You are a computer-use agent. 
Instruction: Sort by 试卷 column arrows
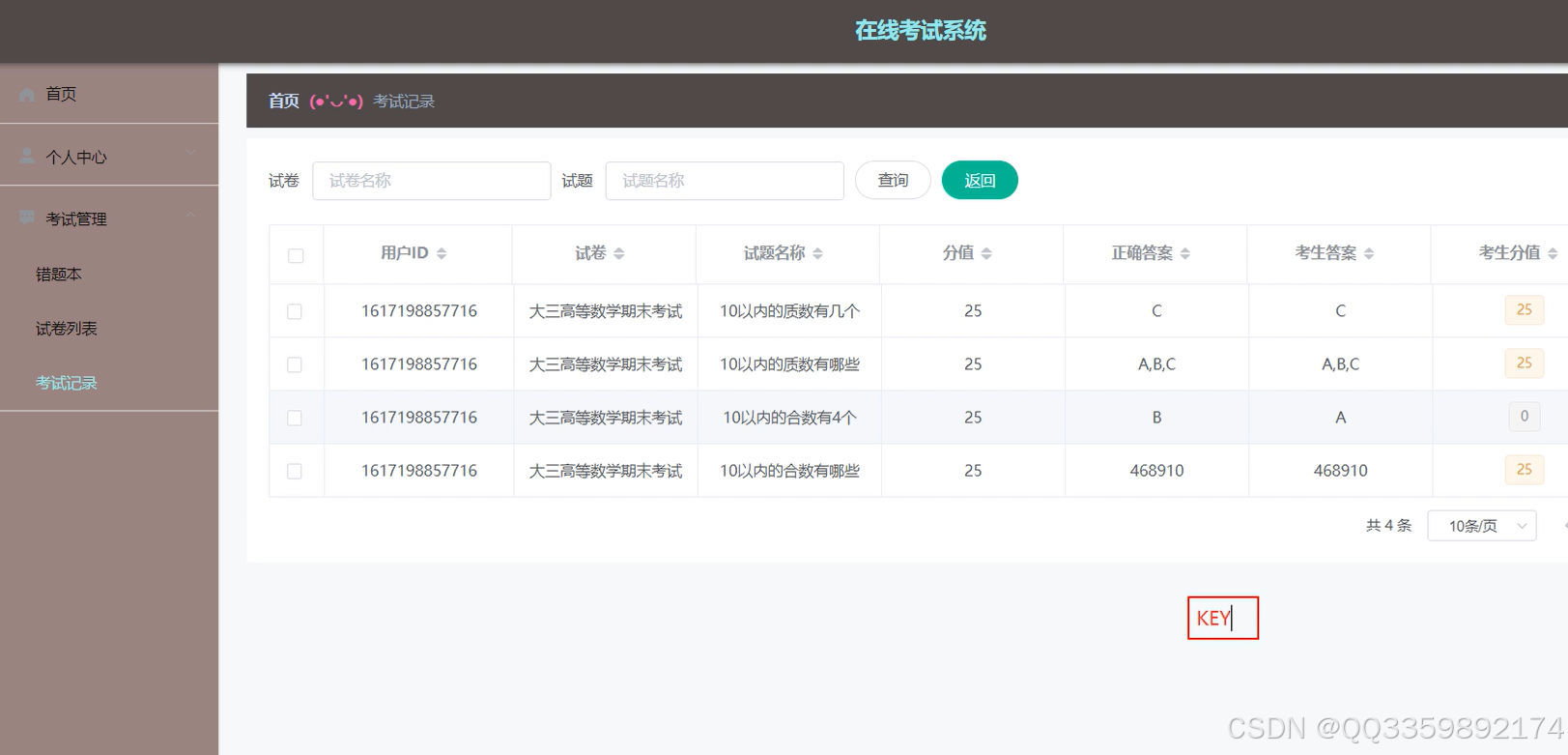click(x=619, y=253)
